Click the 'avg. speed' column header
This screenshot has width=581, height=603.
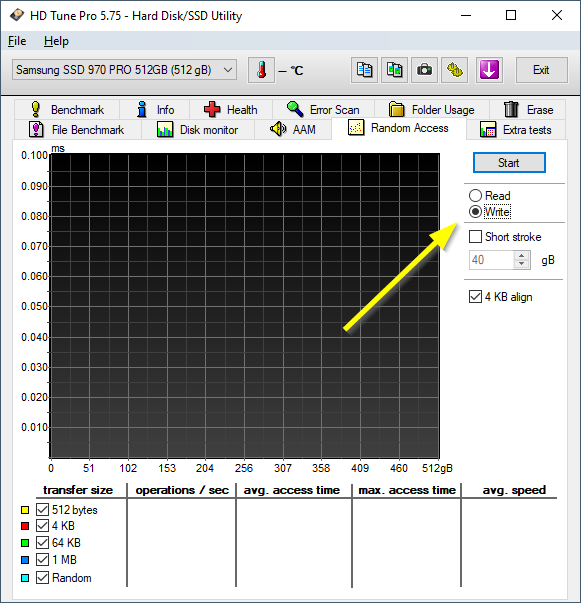[x=514, y=490]
